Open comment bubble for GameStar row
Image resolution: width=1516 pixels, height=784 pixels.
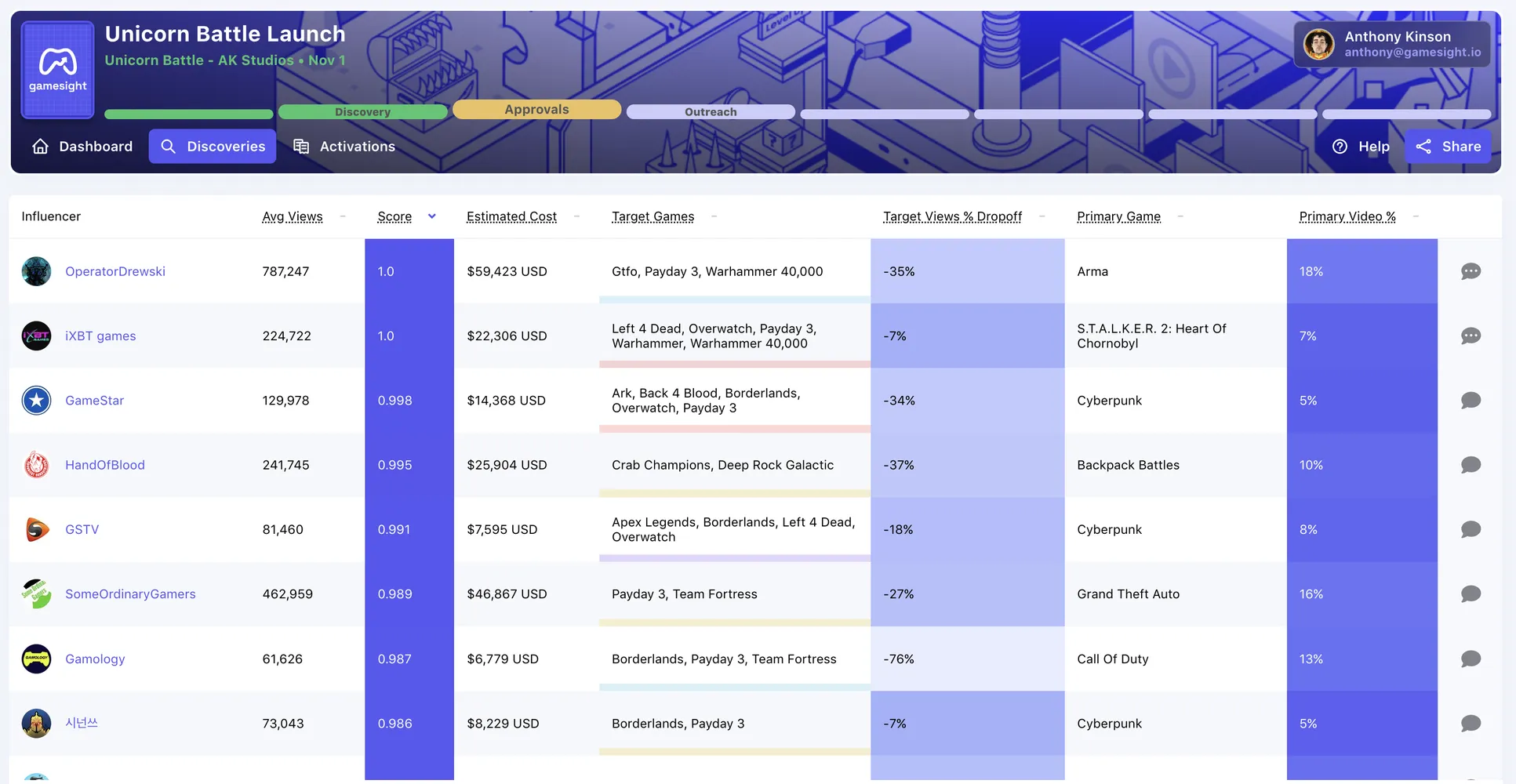(x=1471, y=401)
